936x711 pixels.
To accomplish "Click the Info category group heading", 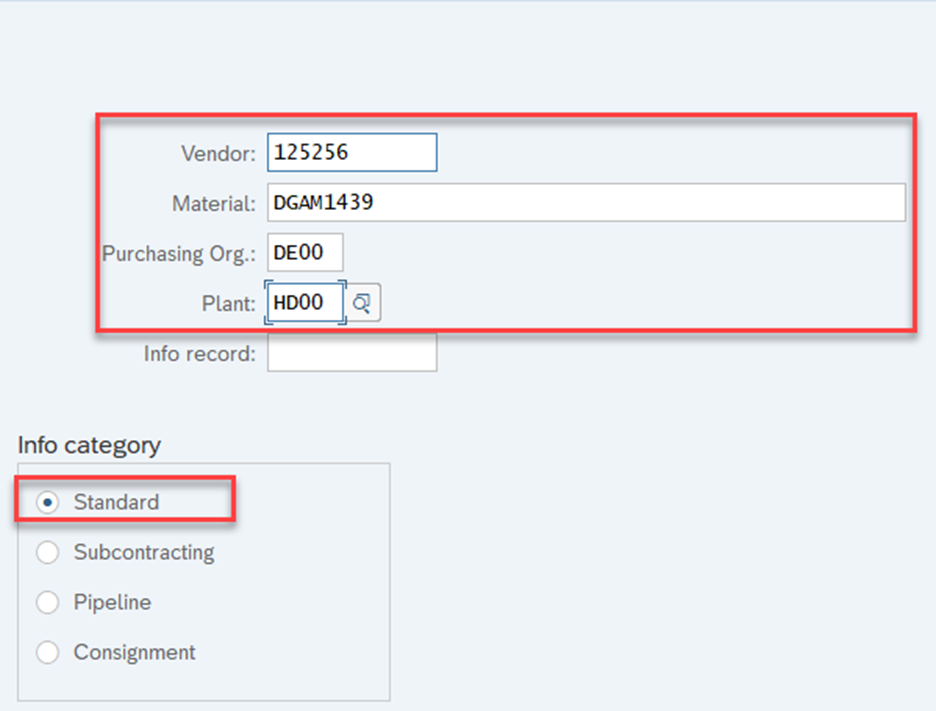I will click(x=89, y=445).
